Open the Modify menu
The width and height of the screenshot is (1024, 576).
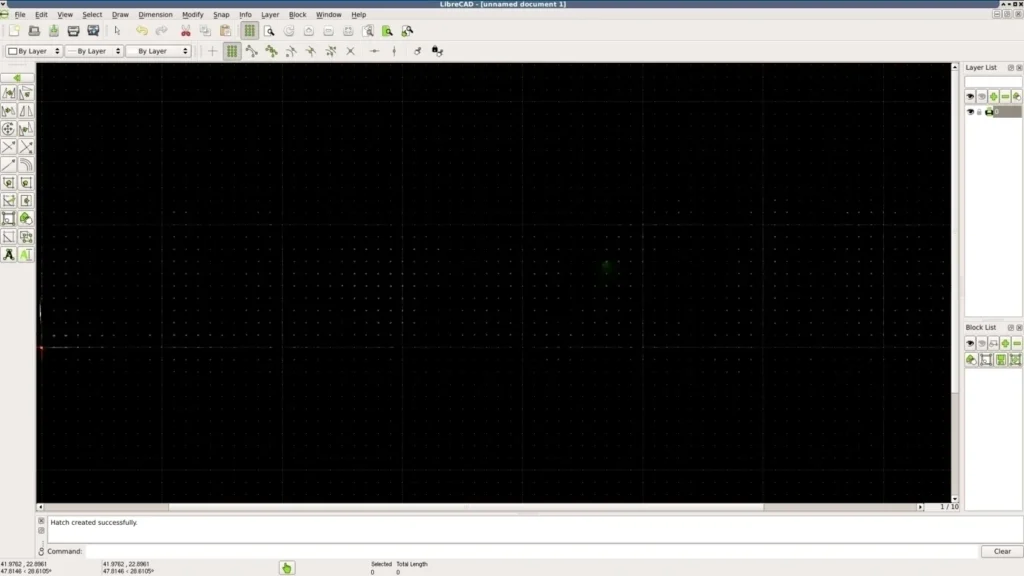coord(192,15)
